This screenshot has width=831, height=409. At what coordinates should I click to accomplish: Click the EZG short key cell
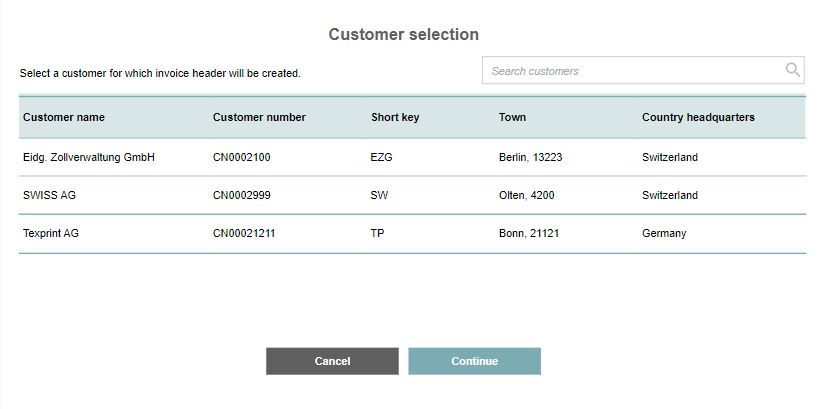point(382,157)
